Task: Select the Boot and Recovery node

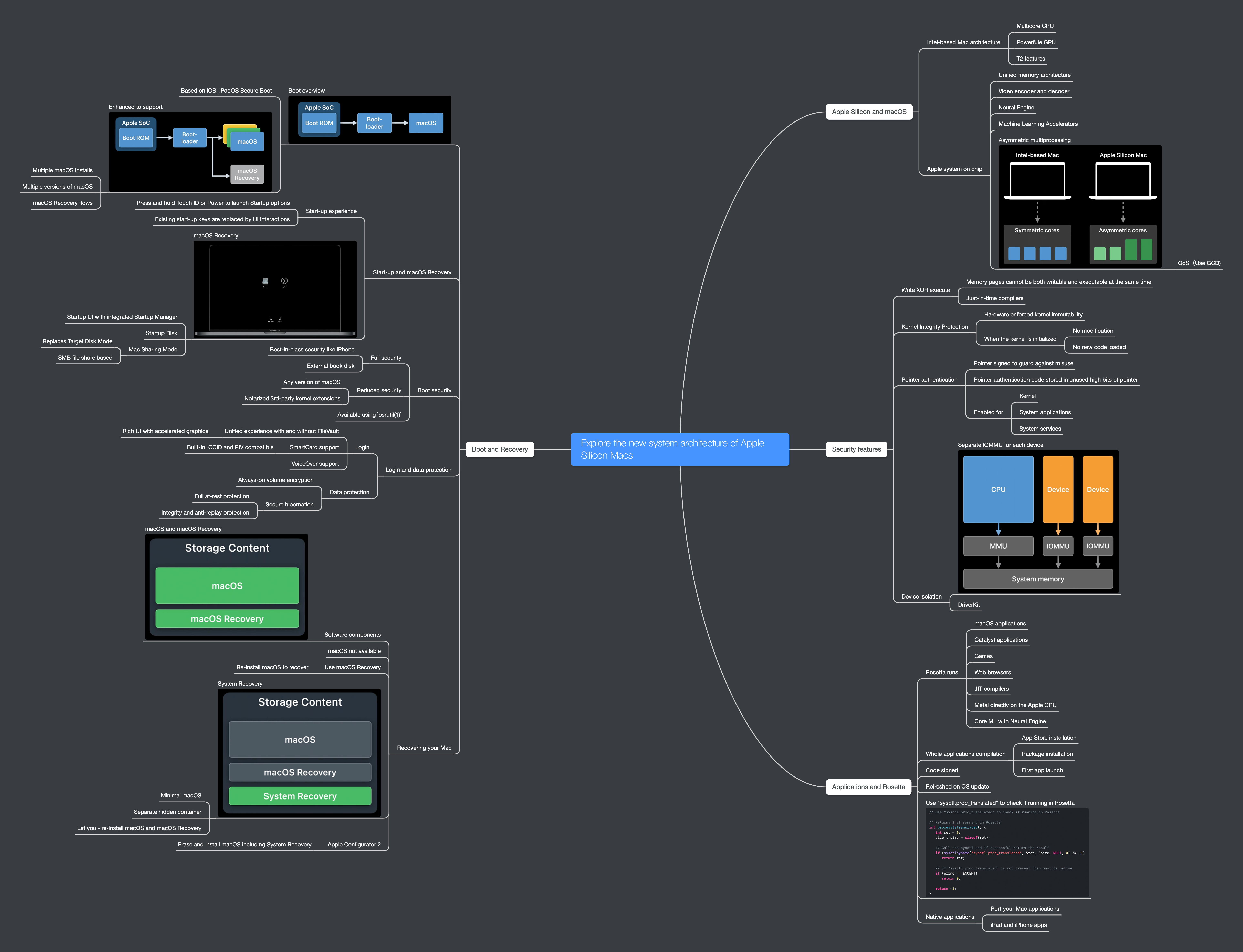Action: [499, 449]
